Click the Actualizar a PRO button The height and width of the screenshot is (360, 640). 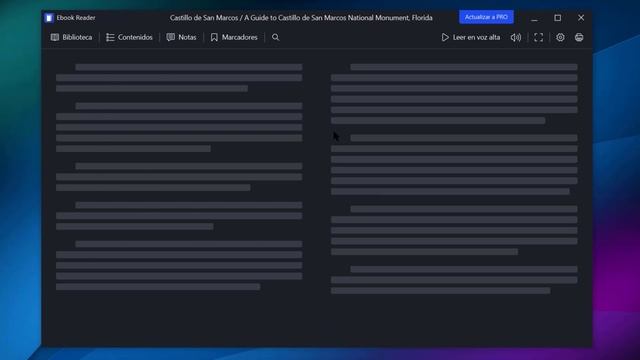click(x=486, y=17)
